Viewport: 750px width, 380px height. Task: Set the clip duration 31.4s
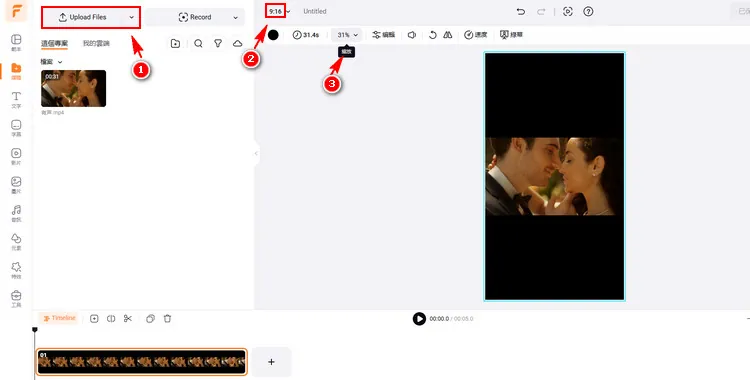[x=306, y=35]
